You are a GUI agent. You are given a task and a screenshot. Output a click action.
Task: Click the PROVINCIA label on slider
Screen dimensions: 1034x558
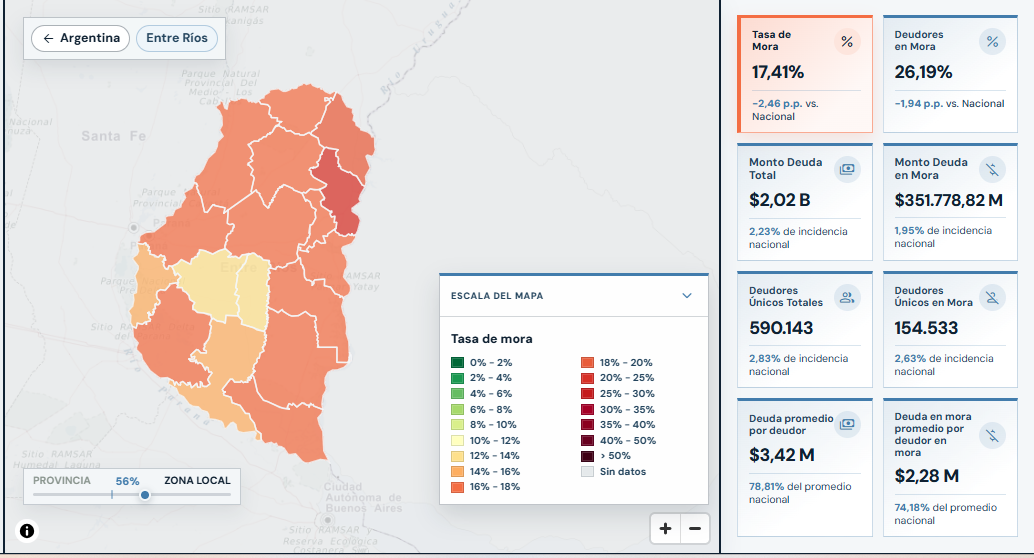[x=62, y=480]
